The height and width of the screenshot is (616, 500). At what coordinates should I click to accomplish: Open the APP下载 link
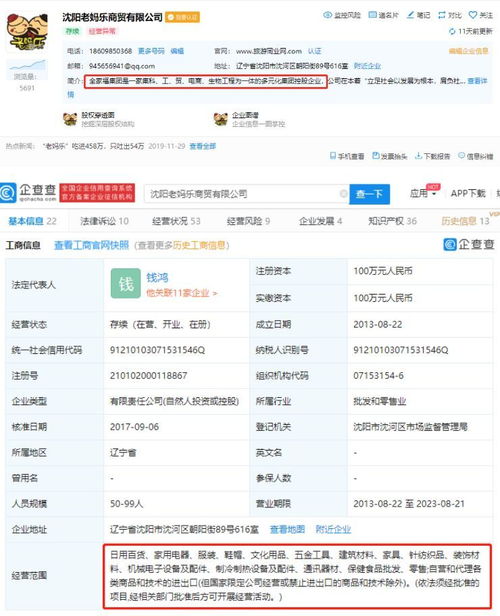468,193
